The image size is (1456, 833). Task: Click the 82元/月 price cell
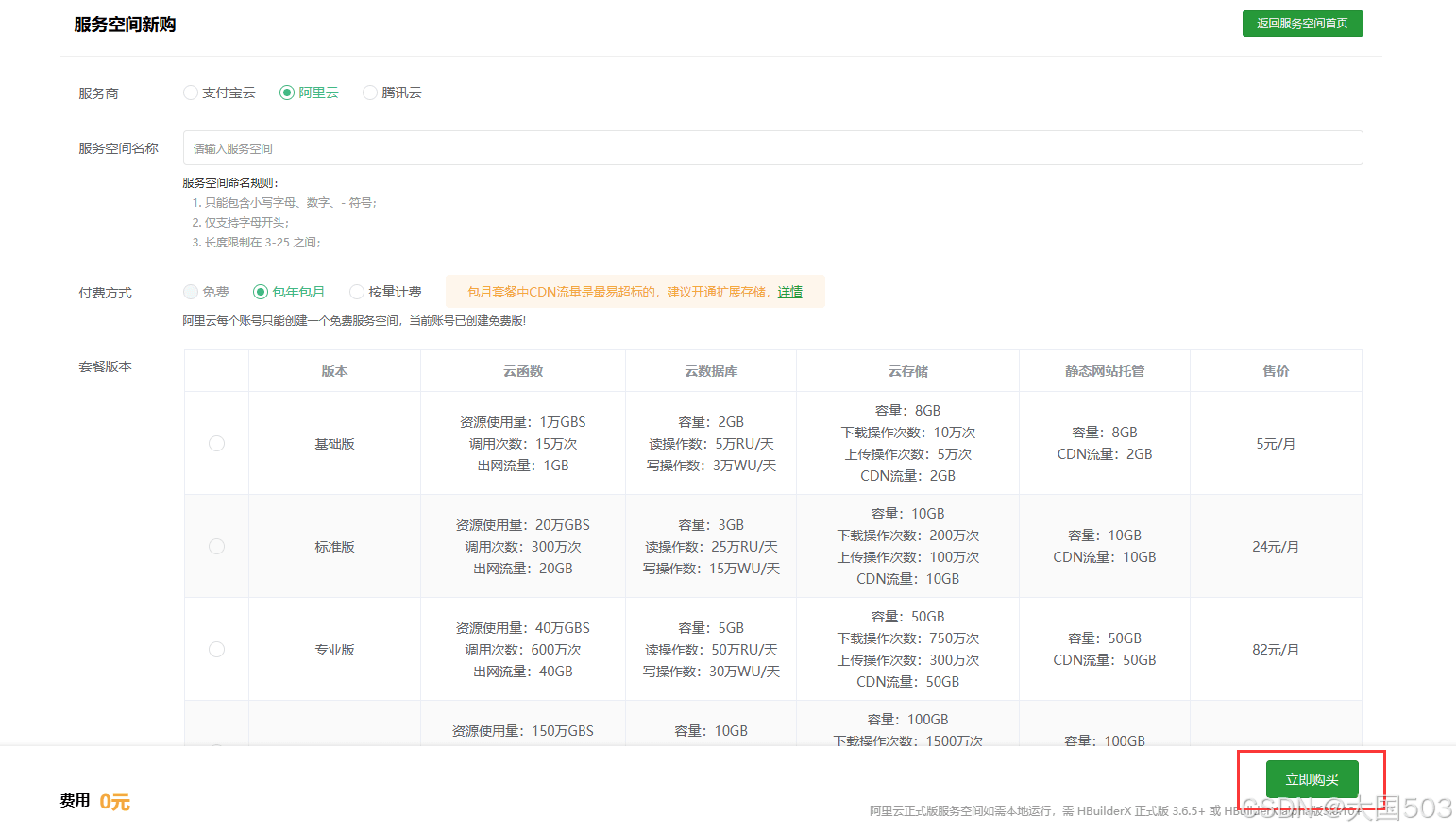click(1276, 650)
